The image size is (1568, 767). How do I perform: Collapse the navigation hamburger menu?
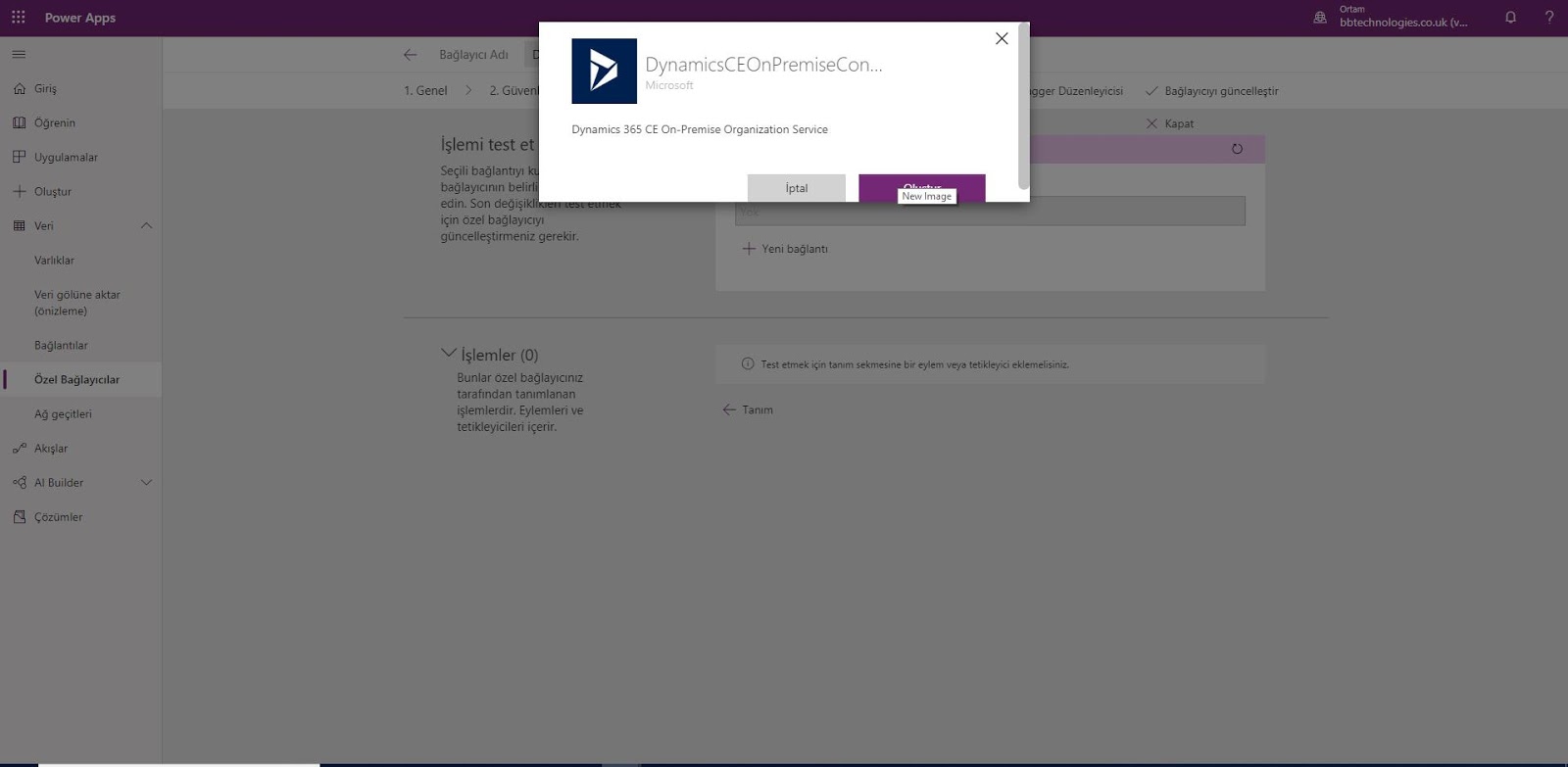[x=19, y=54]
